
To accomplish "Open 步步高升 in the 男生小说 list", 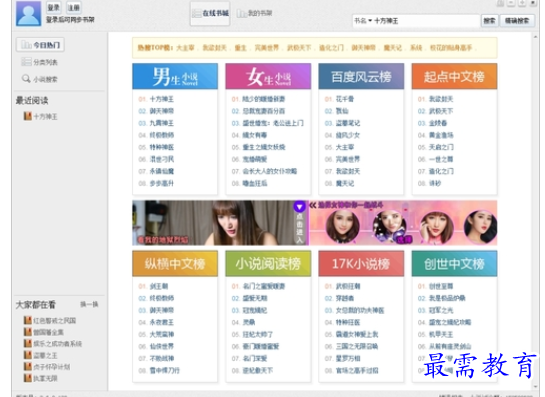I will click(162, 183).
